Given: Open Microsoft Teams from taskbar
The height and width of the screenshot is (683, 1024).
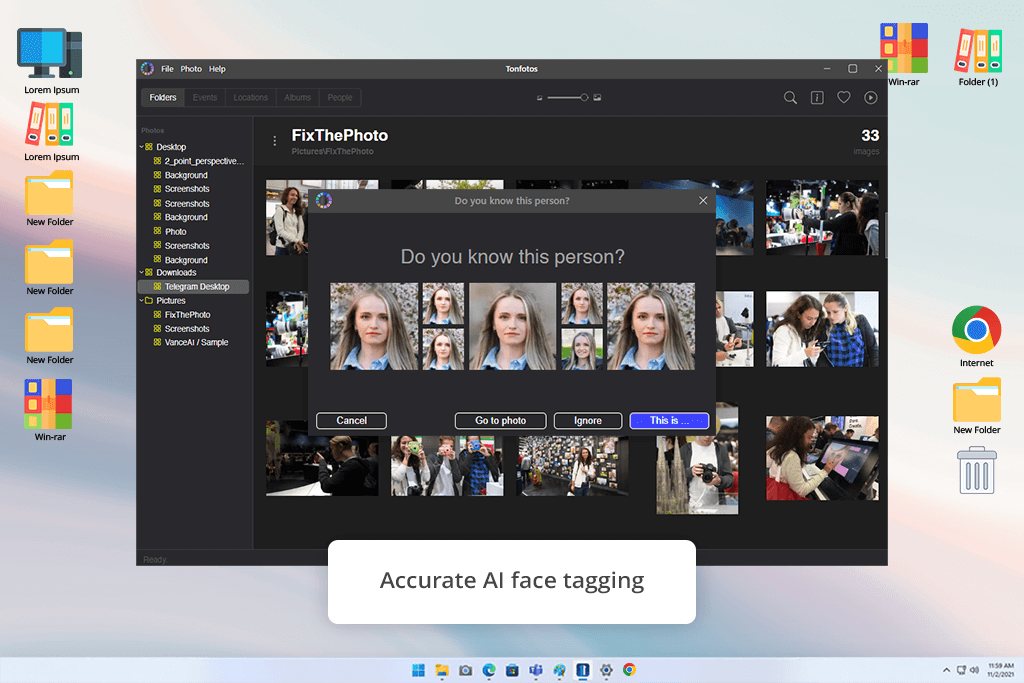Looking at the screenshot, I should pos(536,670).
